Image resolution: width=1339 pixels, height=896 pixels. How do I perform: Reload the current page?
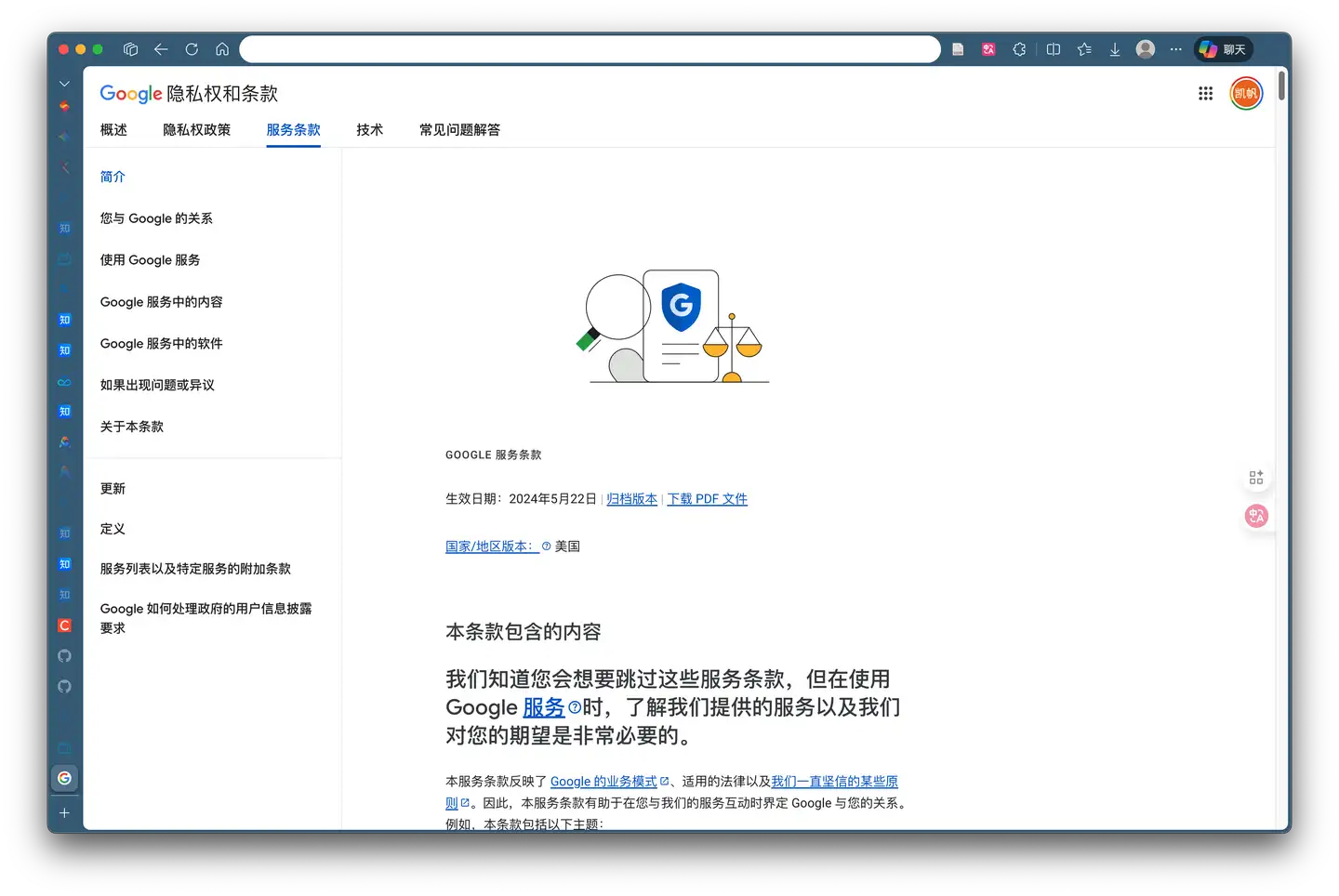coord(192,49)
